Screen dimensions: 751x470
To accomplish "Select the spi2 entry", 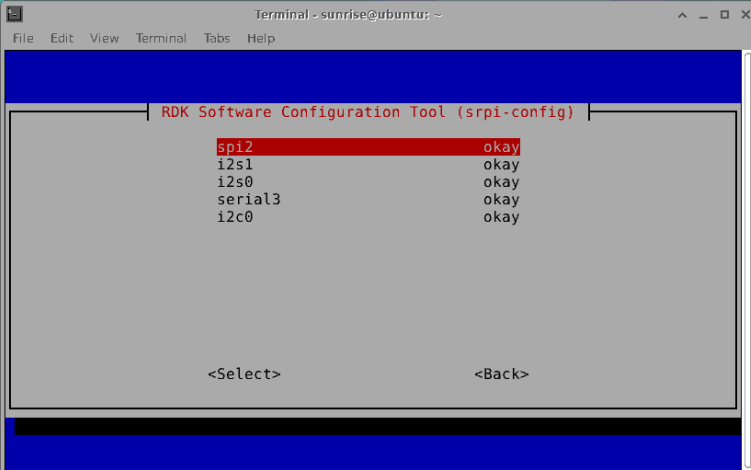I will pos(368,147).
